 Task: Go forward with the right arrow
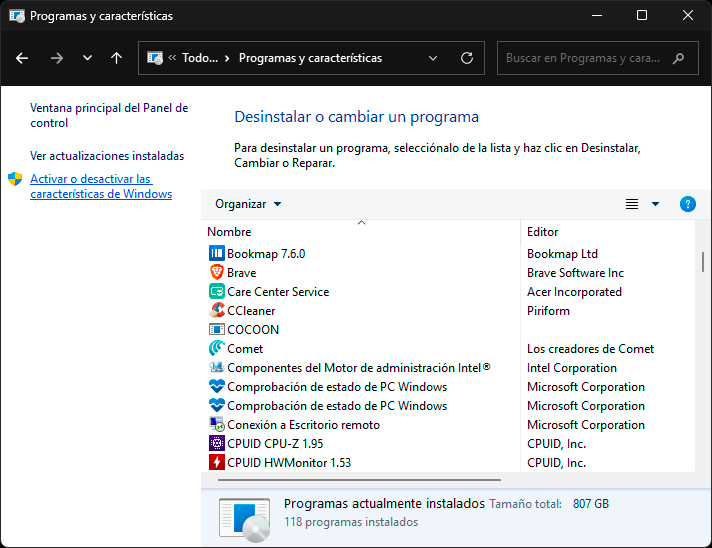[x=57, y=58]
